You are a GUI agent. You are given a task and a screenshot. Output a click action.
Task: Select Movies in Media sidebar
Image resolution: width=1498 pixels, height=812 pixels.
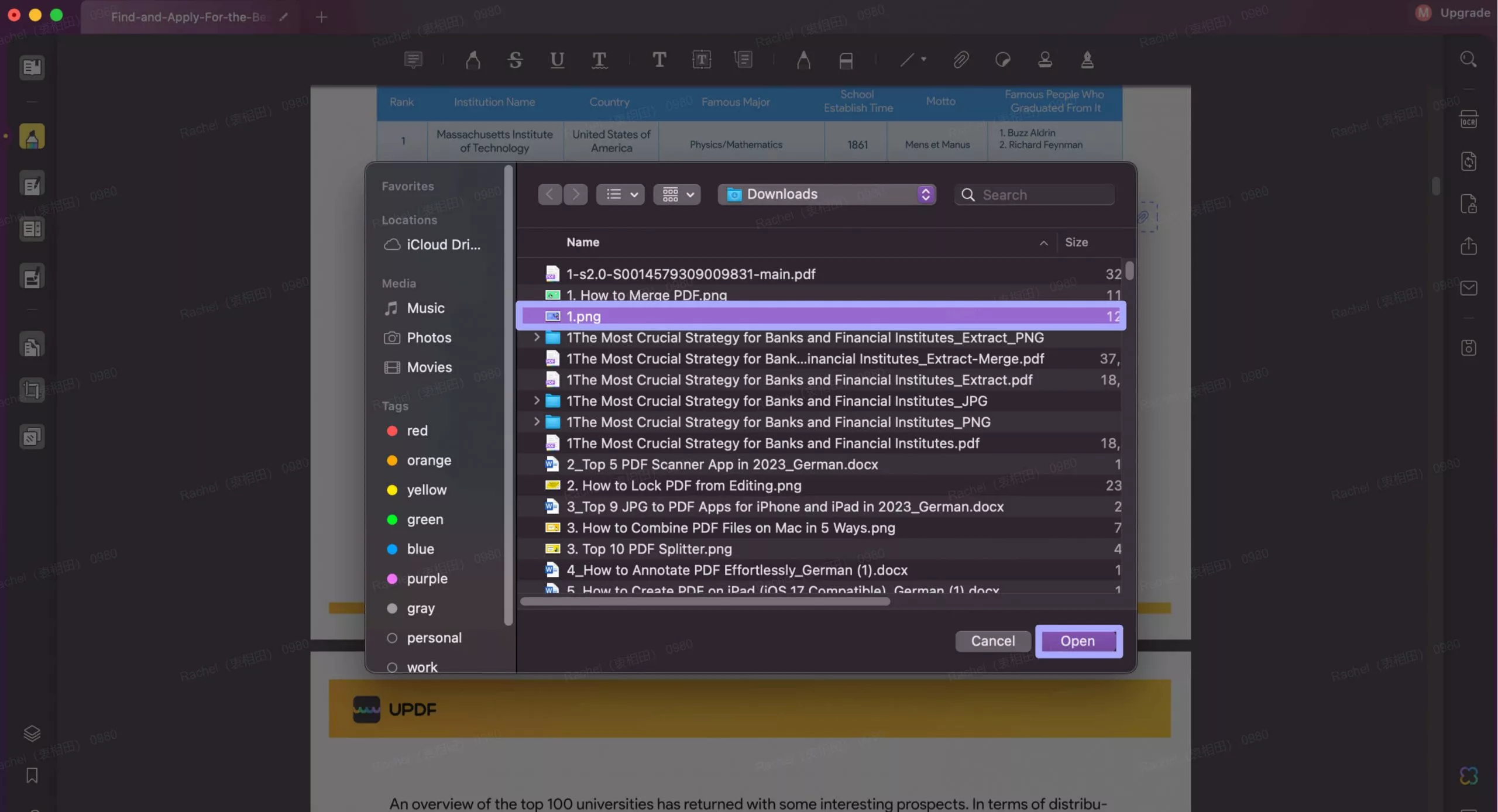pyautogui.click(x=418, y=367)
